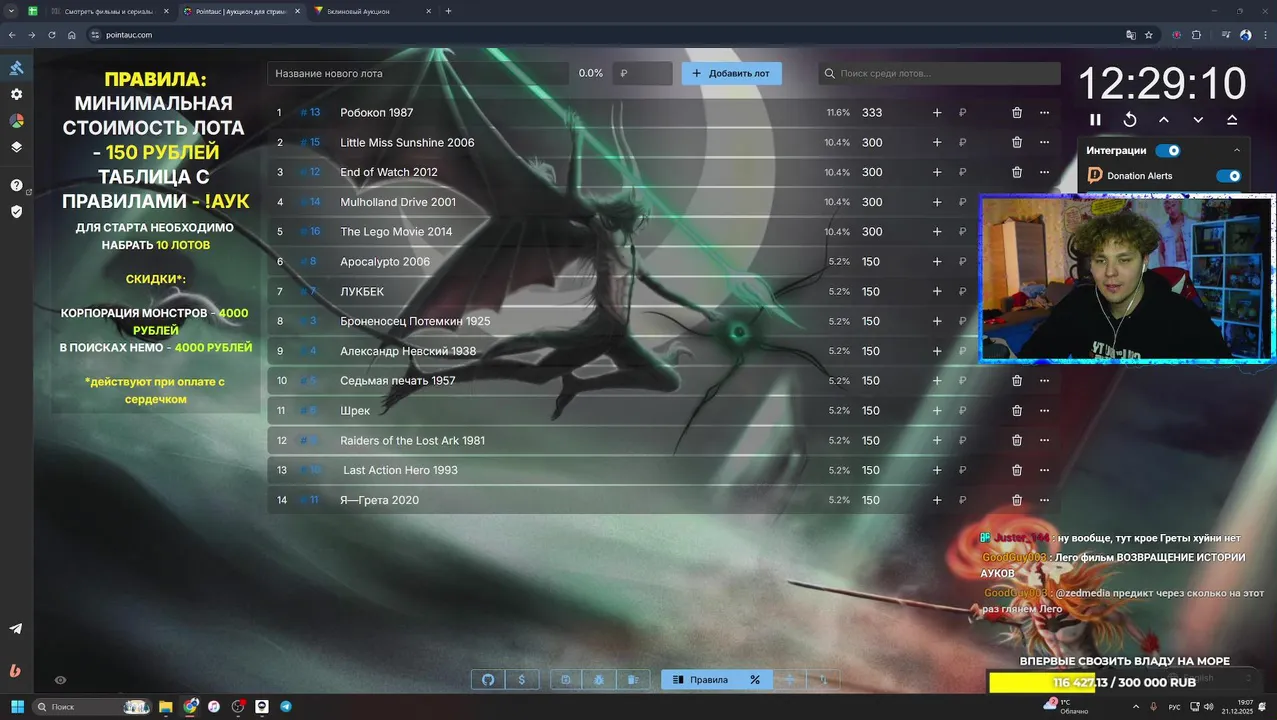Click the yellow donation goal progress bar
Screen dimensions: 1277x720
coord(1124,682)
